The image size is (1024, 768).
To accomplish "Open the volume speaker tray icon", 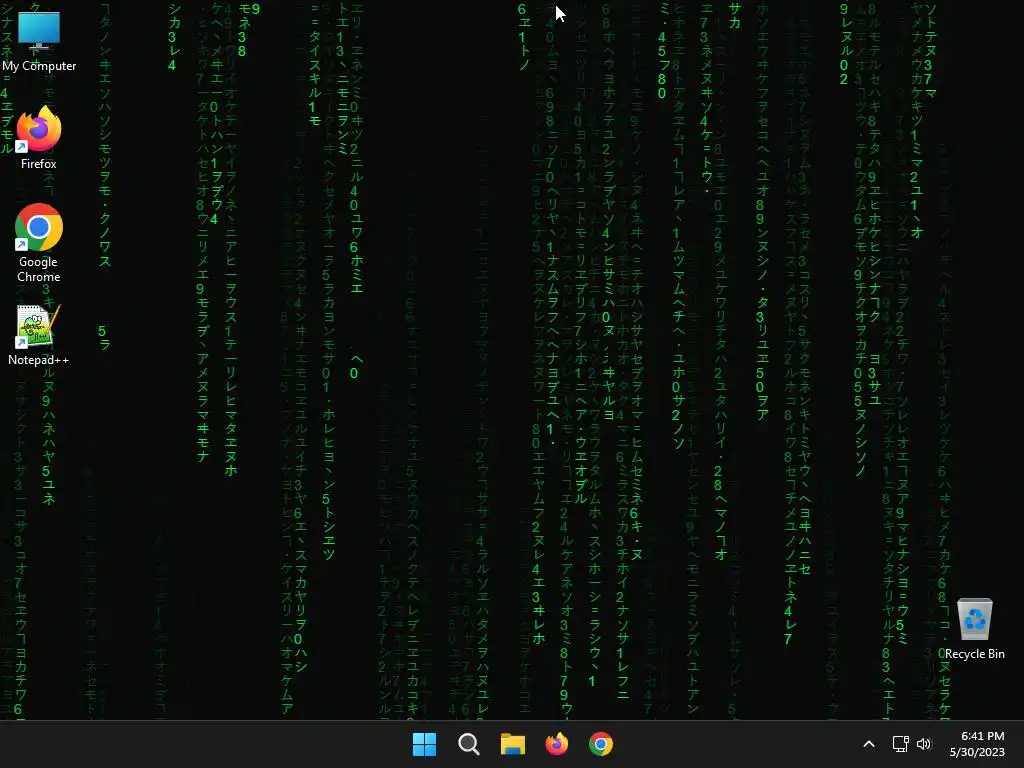I will [923, 744].
